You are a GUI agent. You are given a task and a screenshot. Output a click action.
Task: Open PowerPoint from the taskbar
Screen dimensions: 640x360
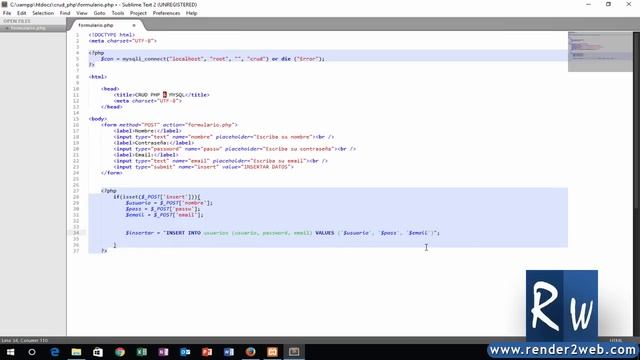[x=207, y=352]
